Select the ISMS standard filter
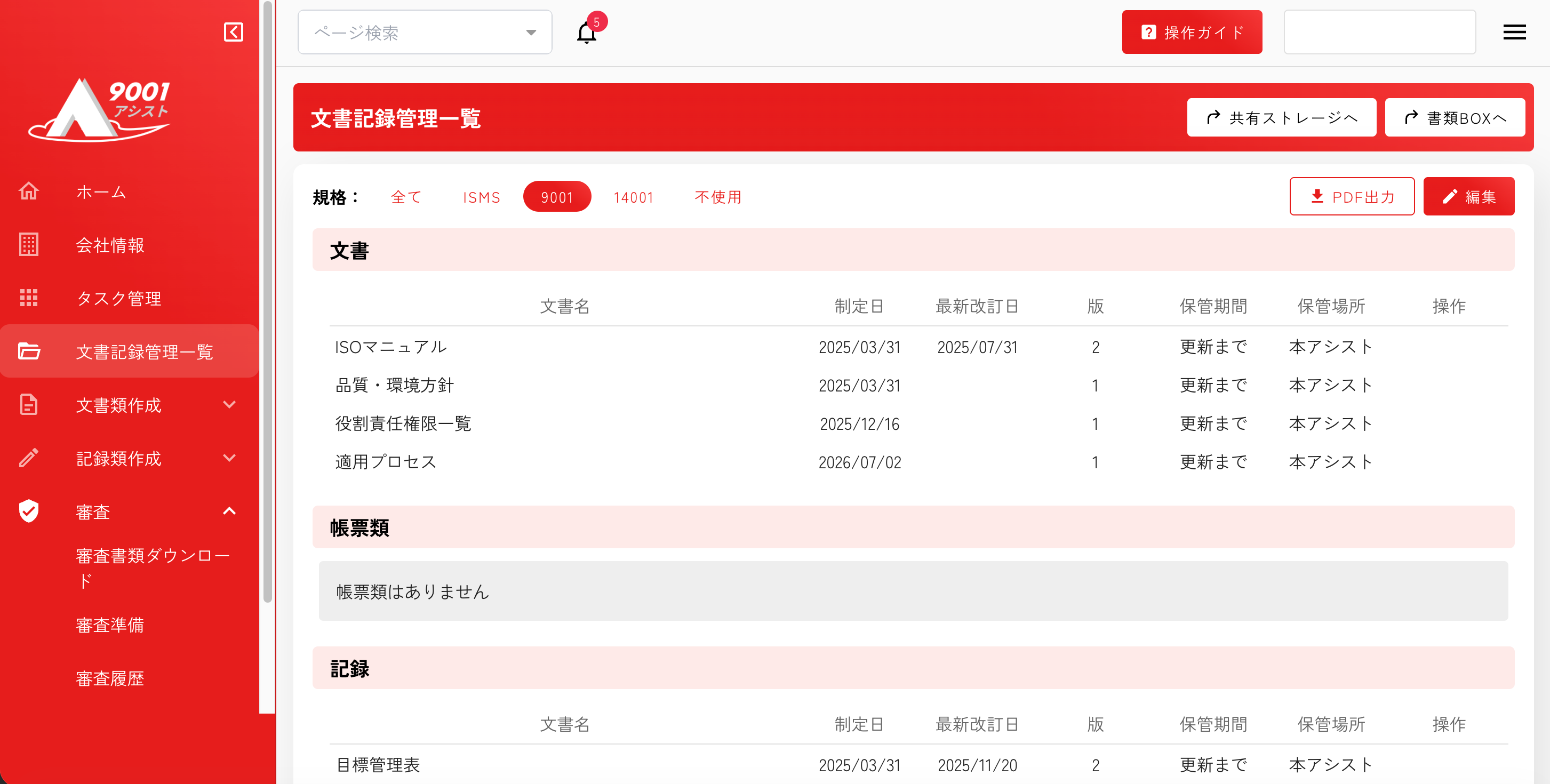This screenshot has width=1550, height=784. (481, 197)
